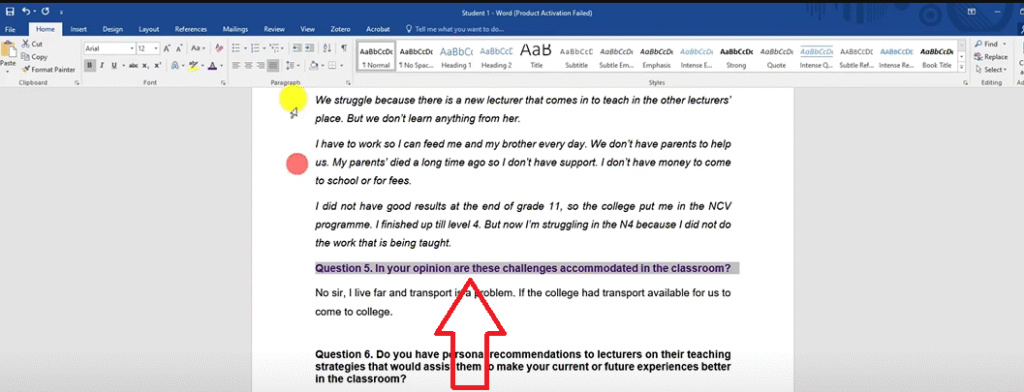Increase the paragraph indent
Screen dimensions: 1024x392
click(x=310, y=48)
